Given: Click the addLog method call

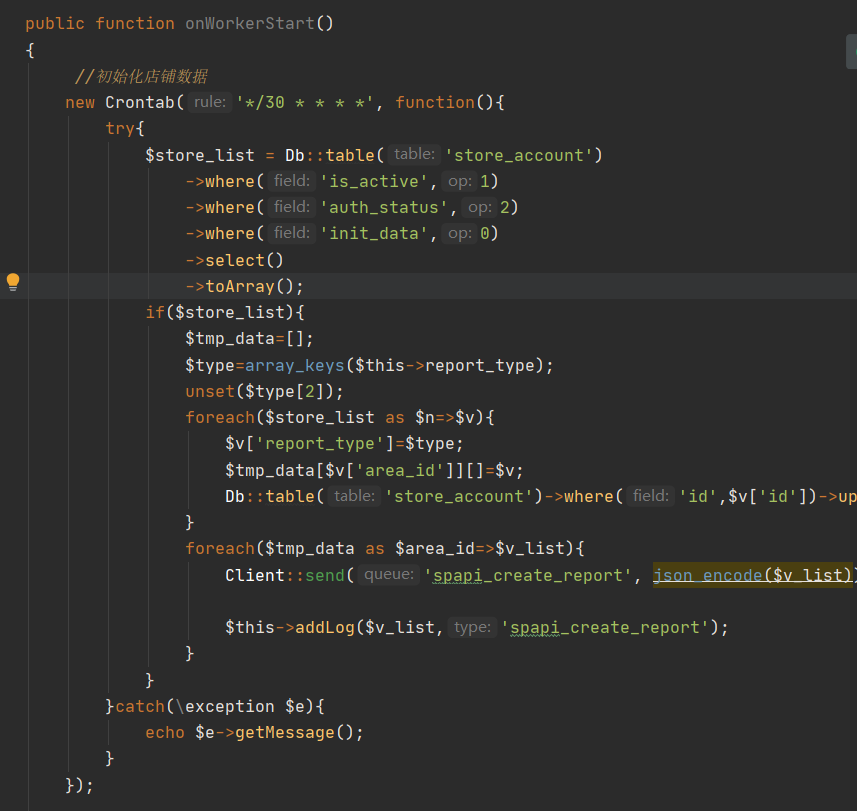Looking at the screenshot, I should coord(325,627).
